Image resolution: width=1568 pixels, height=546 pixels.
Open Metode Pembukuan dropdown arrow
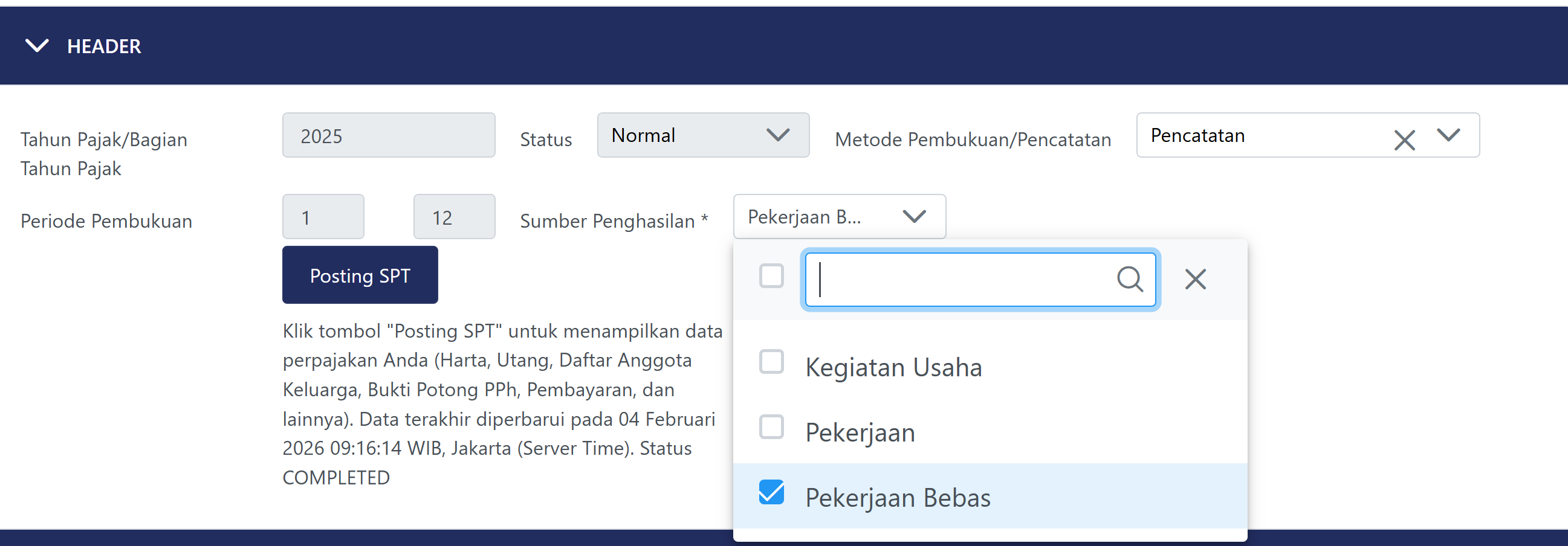1448,135
